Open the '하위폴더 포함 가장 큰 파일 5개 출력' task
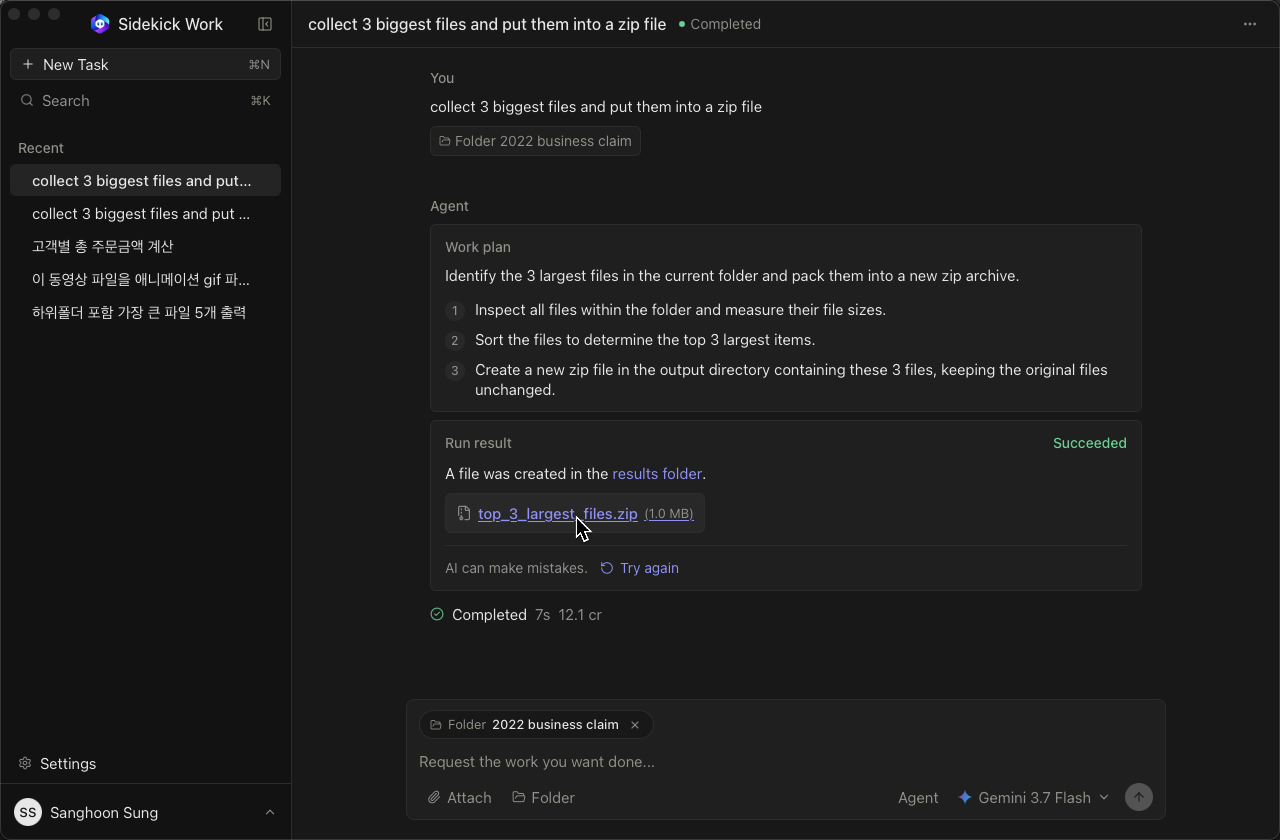 click(x=145, y=312)
